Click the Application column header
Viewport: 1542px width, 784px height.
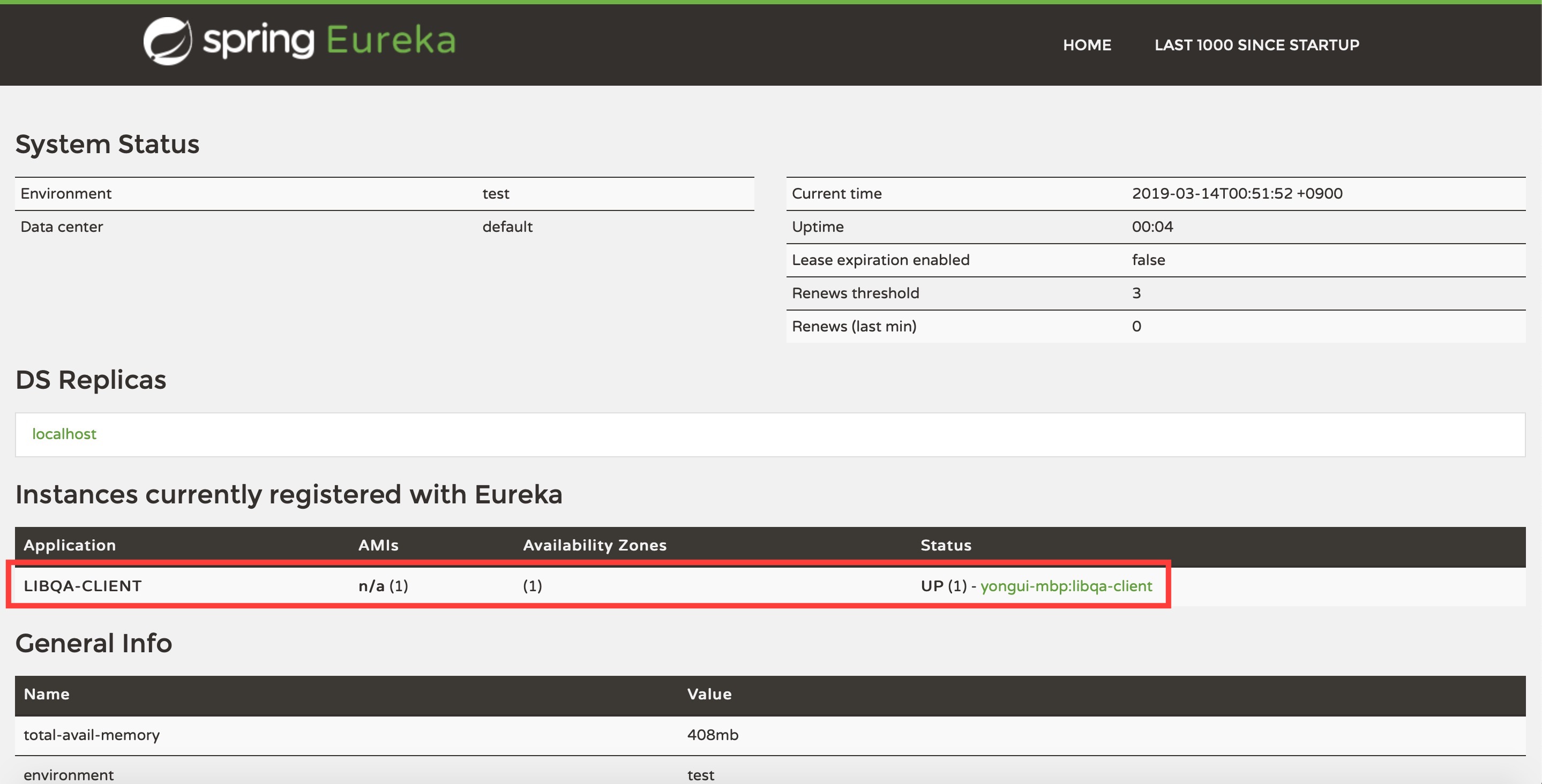point(70,545)
